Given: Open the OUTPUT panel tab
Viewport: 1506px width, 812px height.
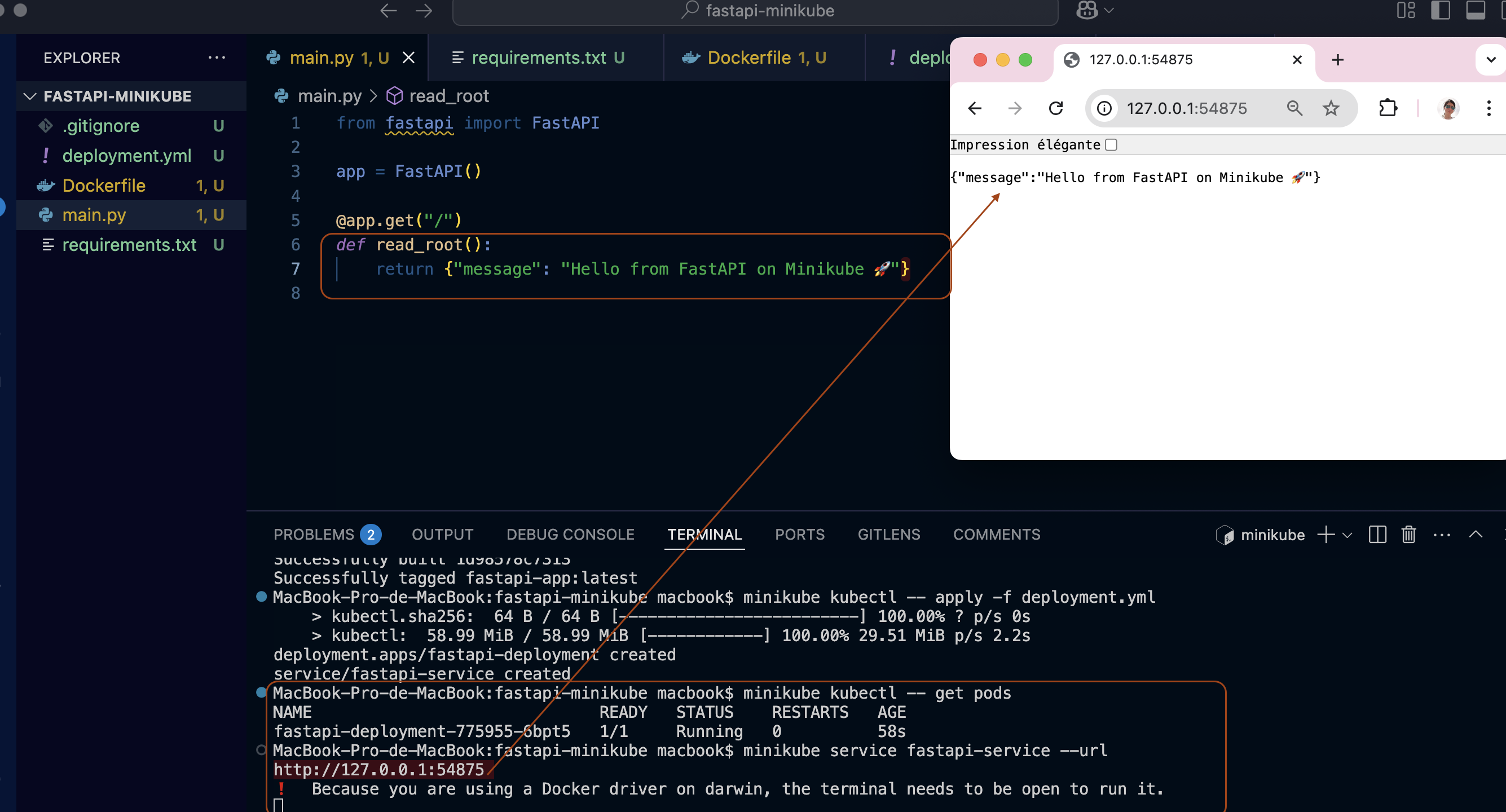Looking at the screenshot, I should 443,535.
